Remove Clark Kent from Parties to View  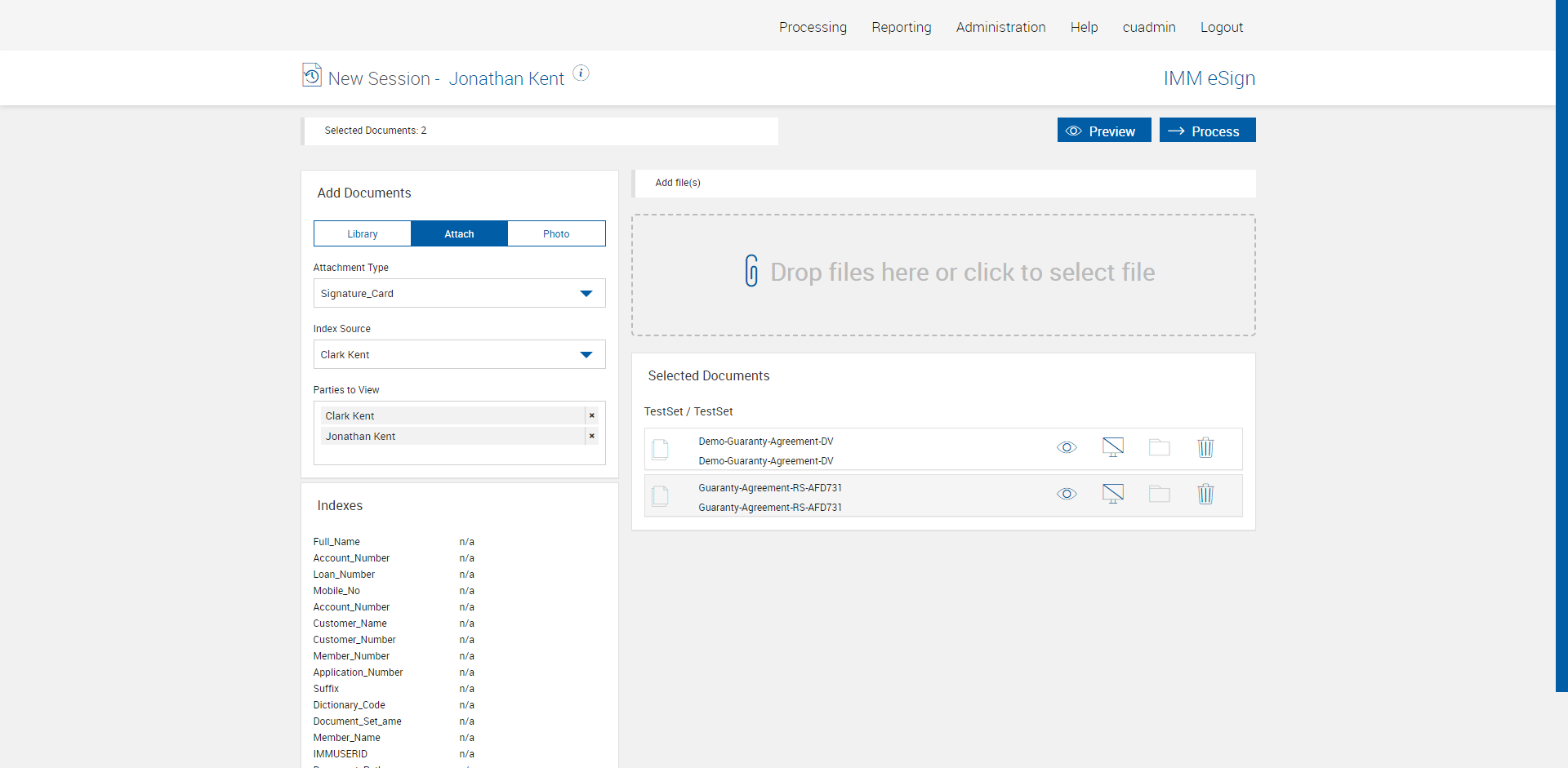(x=591, y=416)
